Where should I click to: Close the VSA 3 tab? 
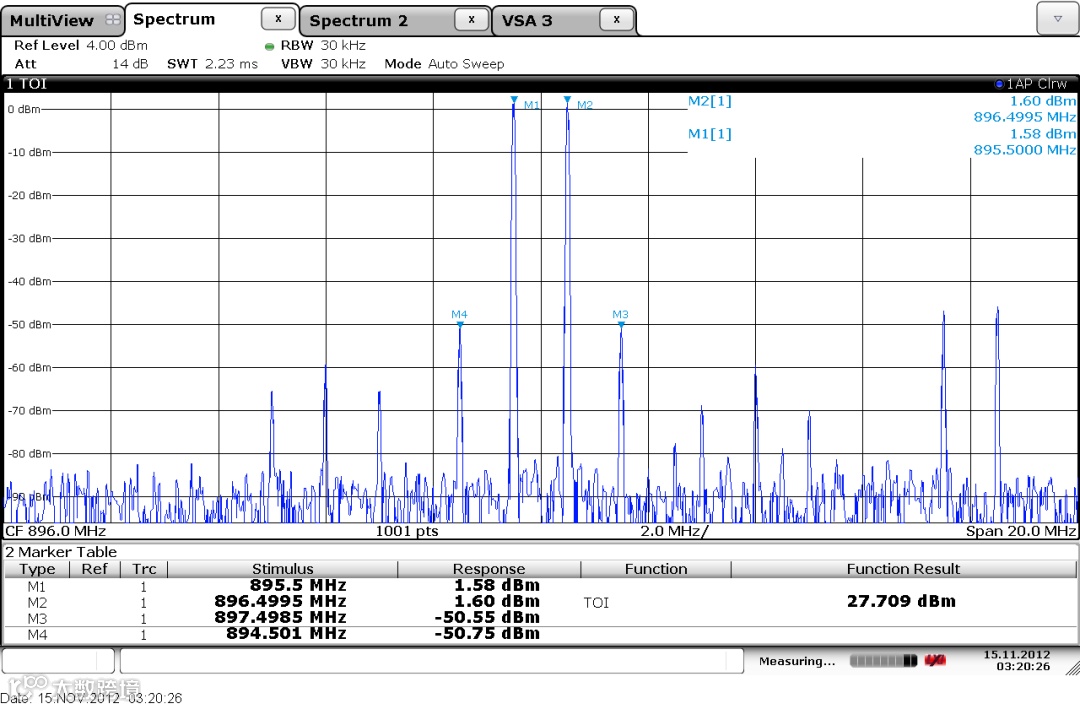pyautogui.click(x=616, y=20)
